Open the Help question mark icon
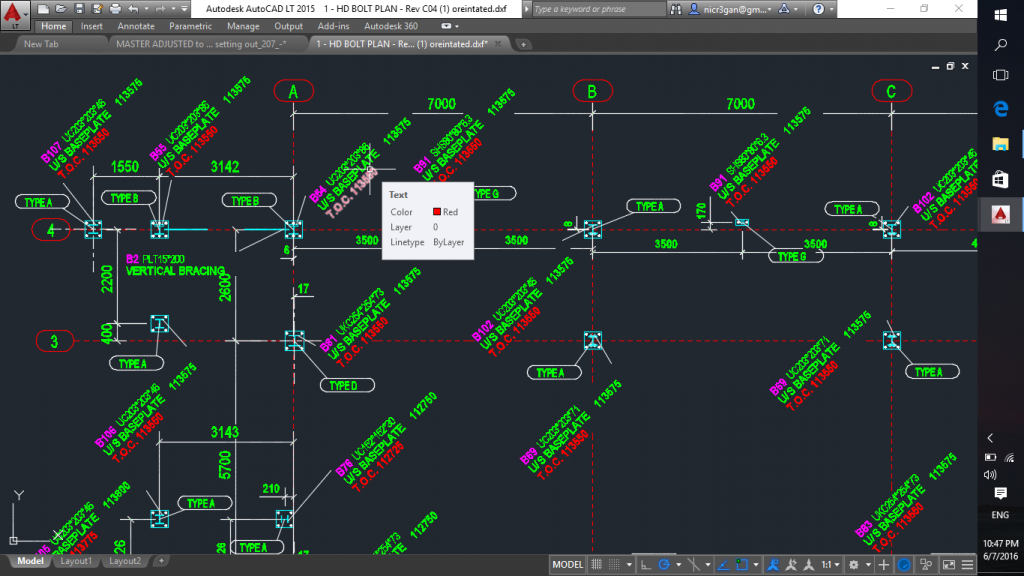Viewport: 1024px width, 576px height. point(816,9)
